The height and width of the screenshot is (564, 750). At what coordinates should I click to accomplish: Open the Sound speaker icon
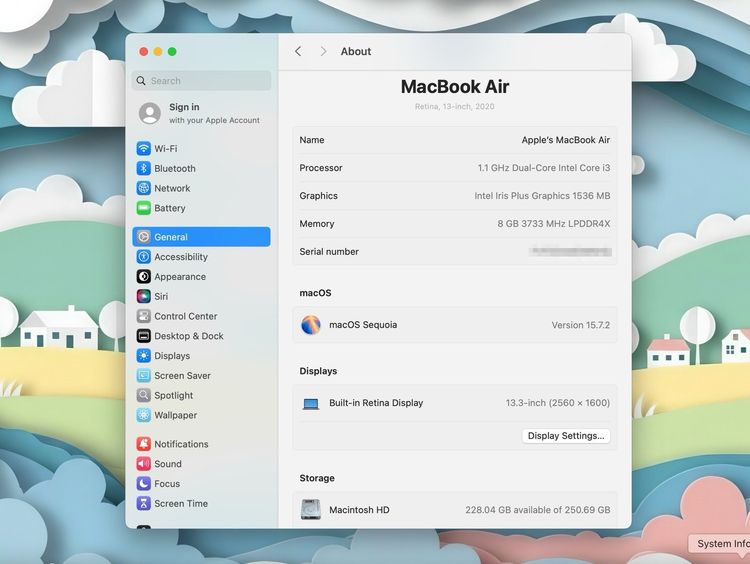point(143,464)
